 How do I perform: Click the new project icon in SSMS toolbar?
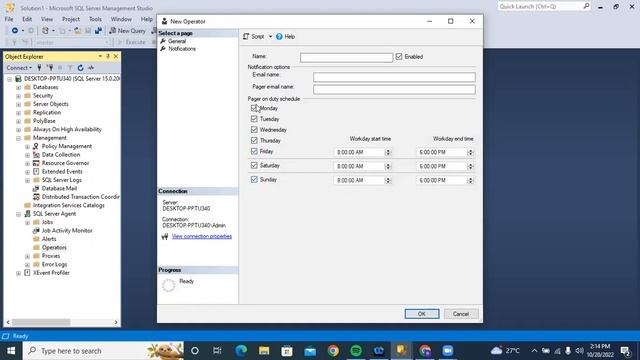[x=45, y=31]
